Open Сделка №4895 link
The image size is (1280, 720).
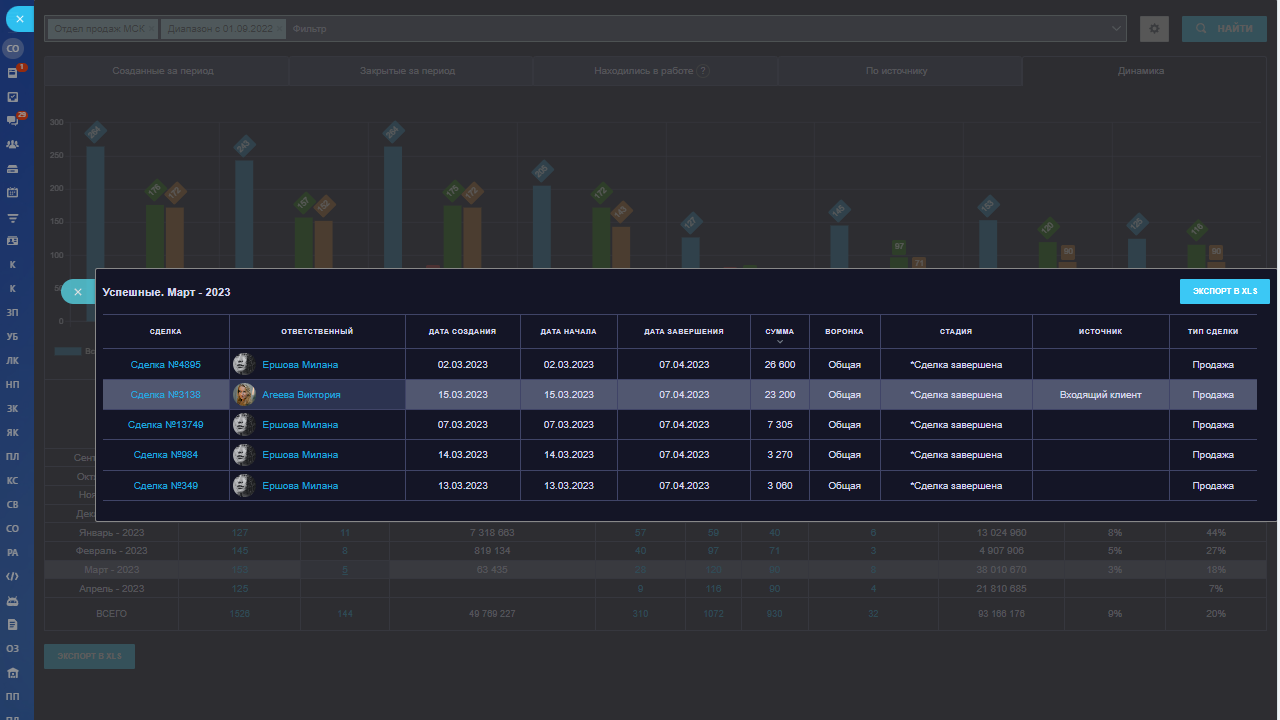point(166,365)
